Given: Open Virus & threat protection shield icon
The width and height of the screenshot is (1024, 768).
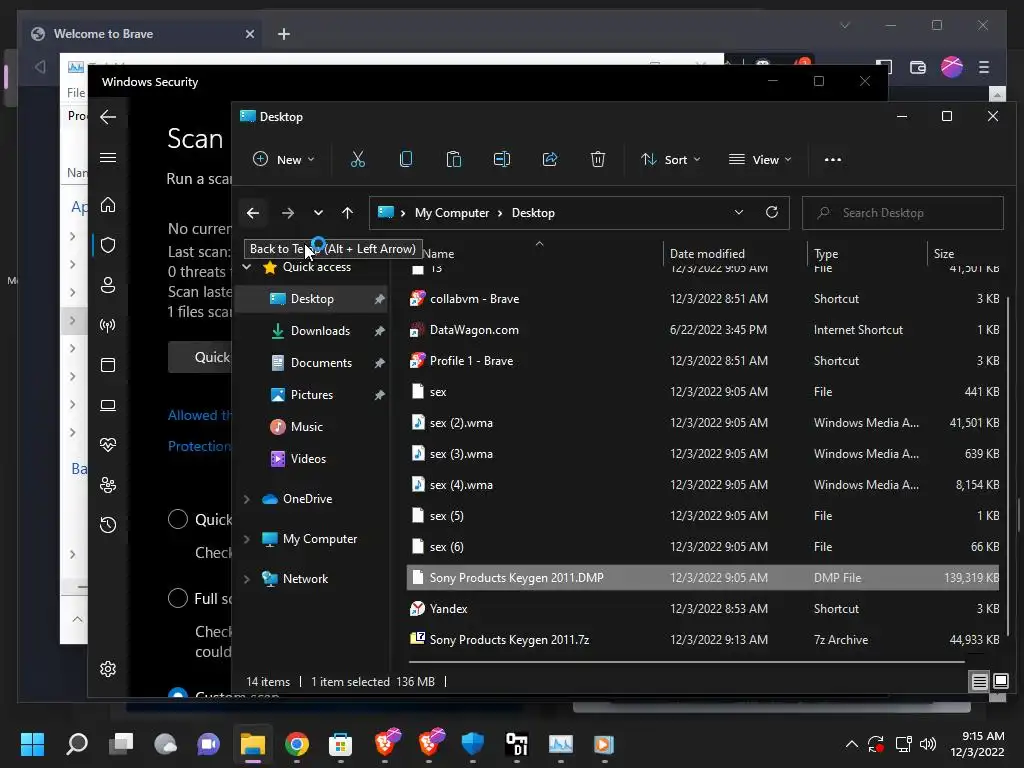Looking at the screenshot, I should tap(108, 245).
